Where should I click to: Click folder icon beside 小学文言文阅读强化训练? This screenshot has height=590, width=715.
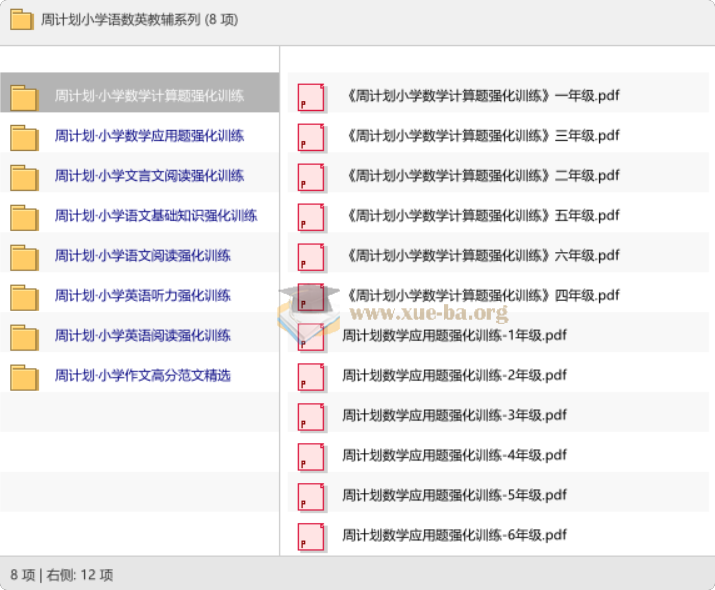tap(24, 177)
